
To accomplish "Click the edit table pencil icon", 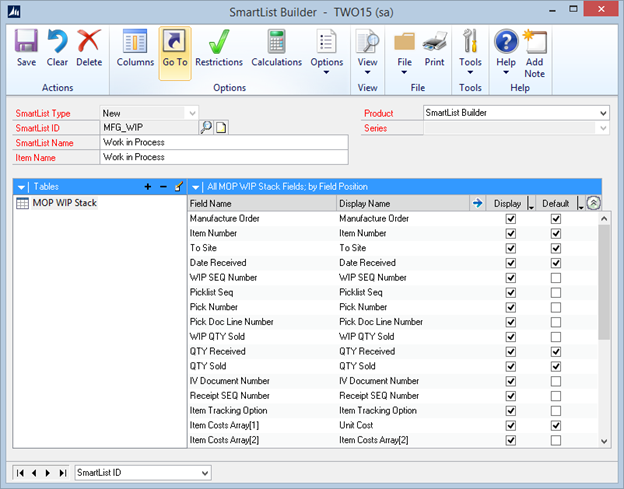I will point(179,187).
